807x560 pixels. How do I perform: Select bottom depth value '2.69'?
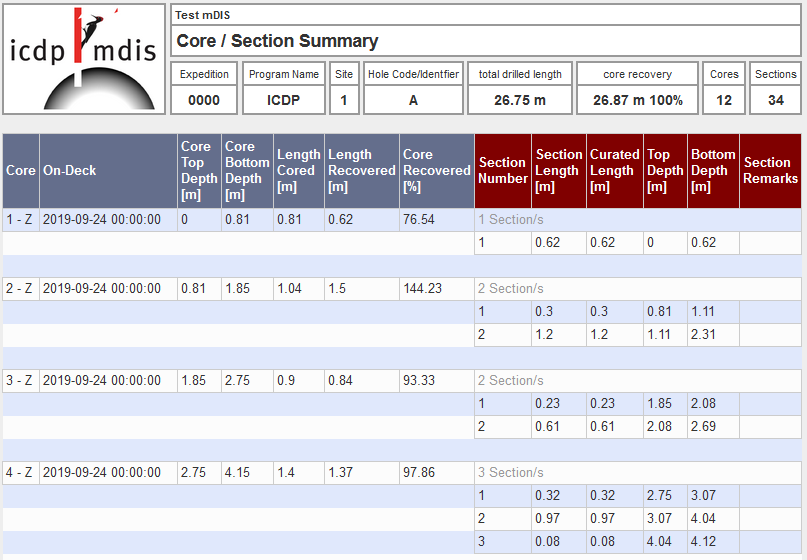click(x=703, y=426)
